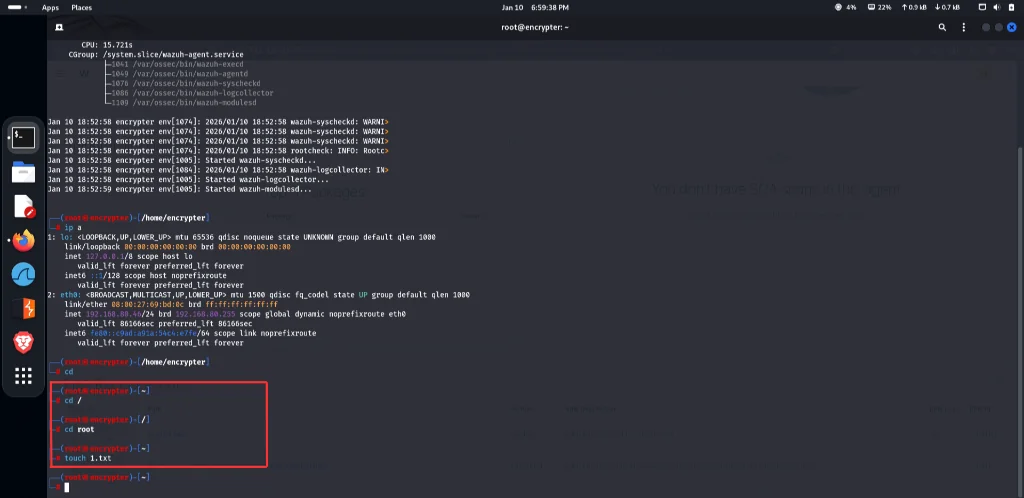The height and width of the screenshot is (498, 1024).
Task: Launch the text editor from the dock
Action: (24, 206)
